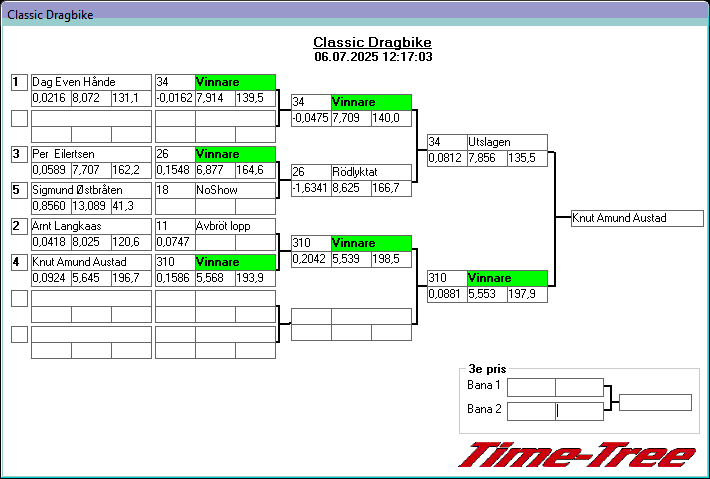Viewport: 710px width, 479px height.
Task: Click the Dag Even Hånde name field
Action: 91,82
